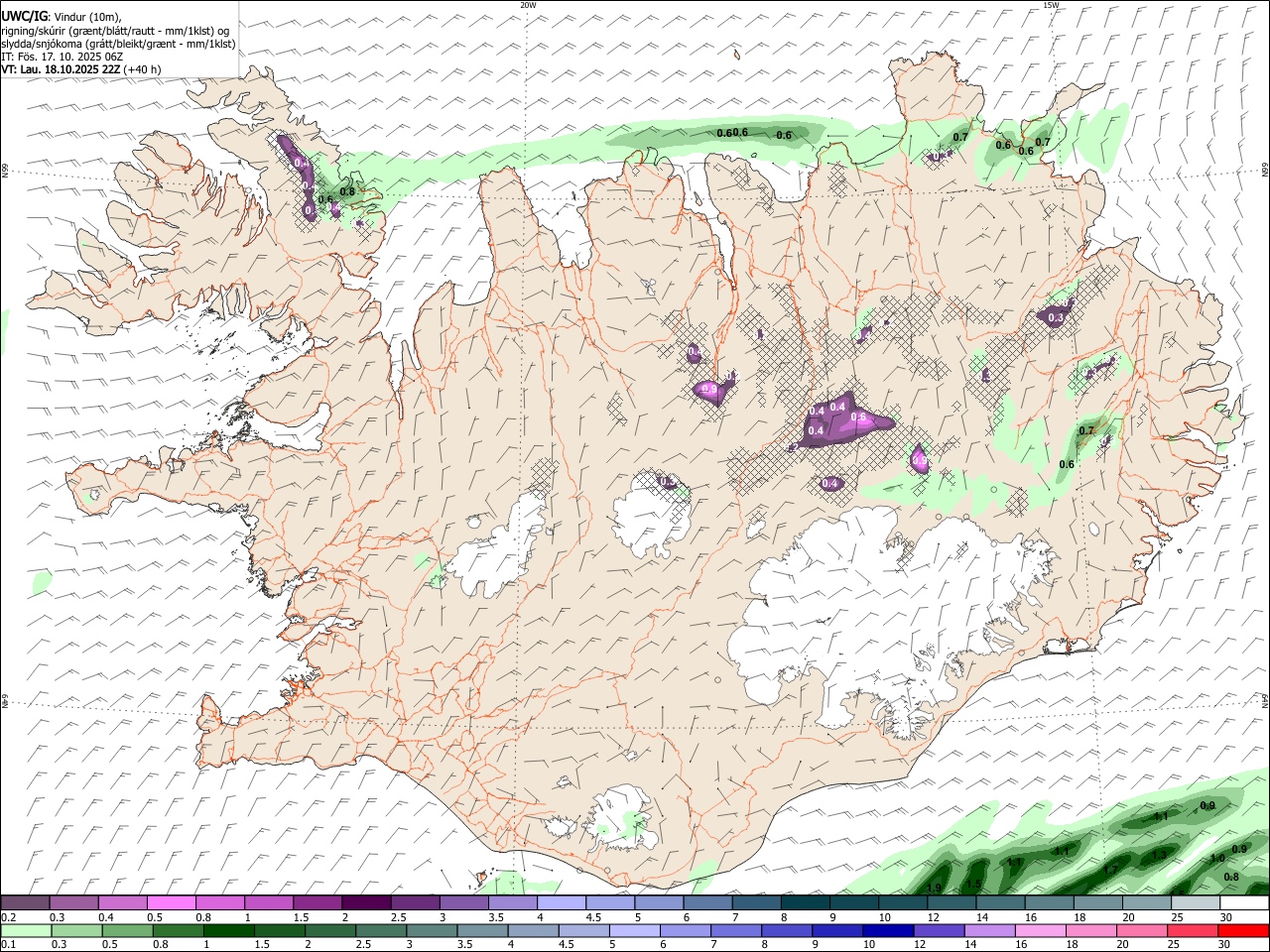
Task: Pick the white 30 swatch in upper legend row
Action: click(x=1244, y=903)
